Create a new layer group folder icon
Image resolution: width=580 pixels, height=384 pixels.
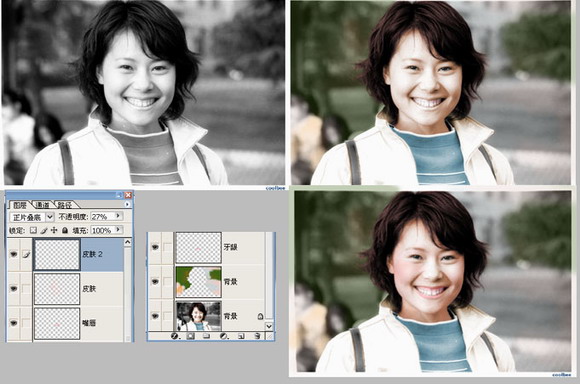(x=206, y=336)
